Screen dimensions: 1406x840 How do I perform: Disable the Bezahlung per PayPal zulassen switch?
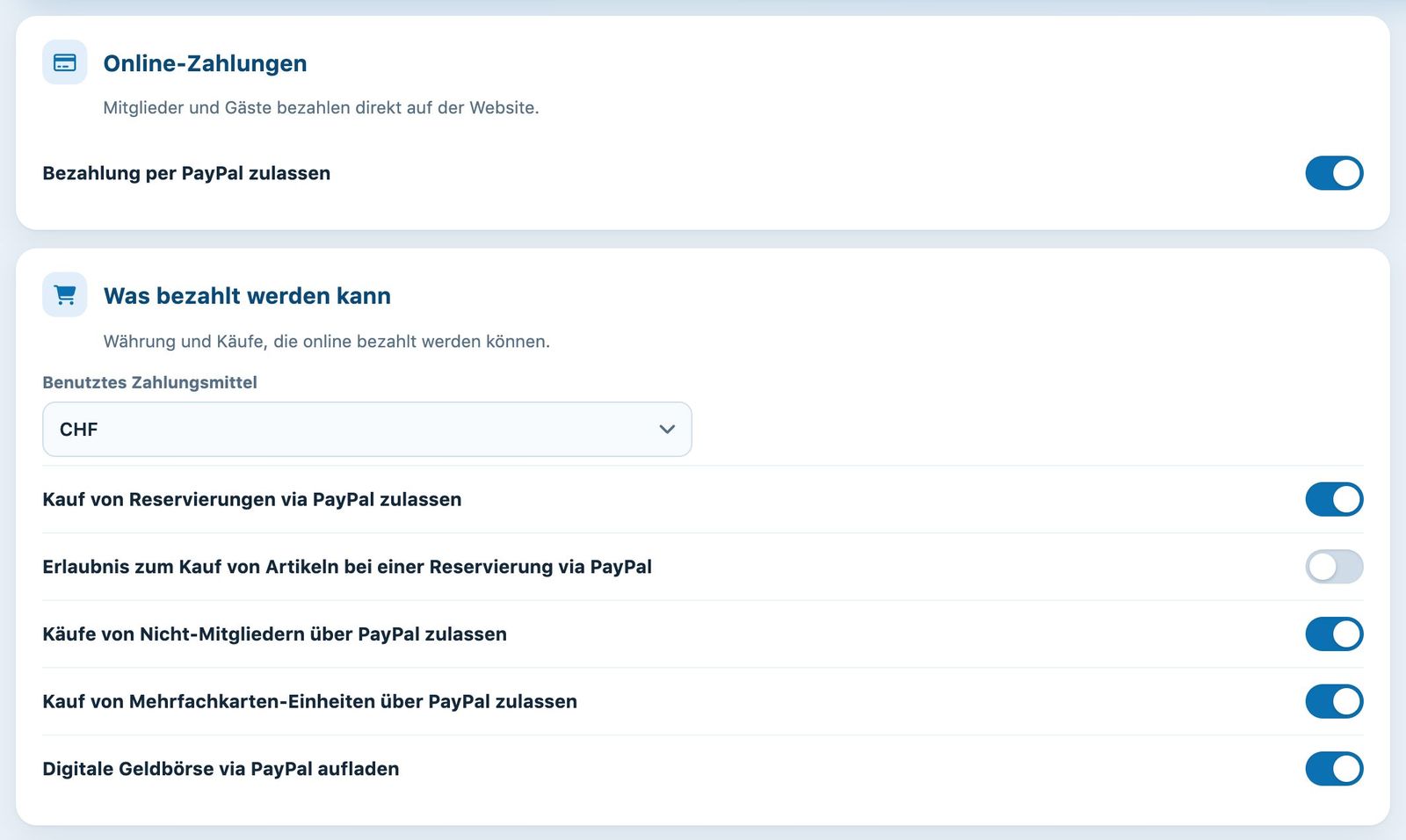pos(1334,173)
